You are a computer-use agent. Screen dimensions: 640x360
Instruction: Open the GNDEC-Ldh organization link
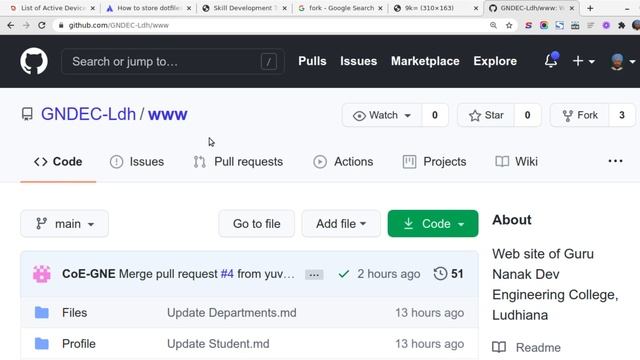88,114
